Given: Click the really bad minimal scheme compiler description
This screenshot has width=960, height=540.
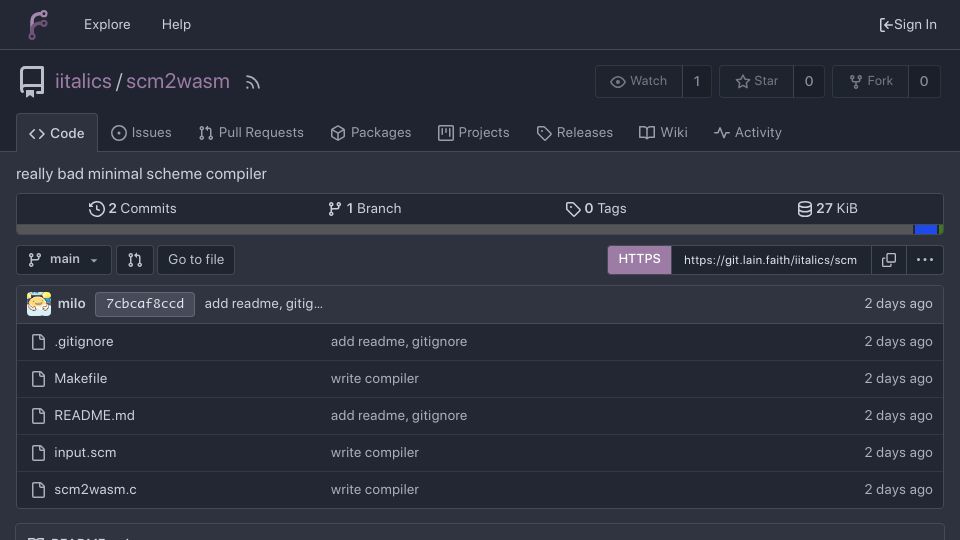Looking at the screenshot, I should click(141, 174).
